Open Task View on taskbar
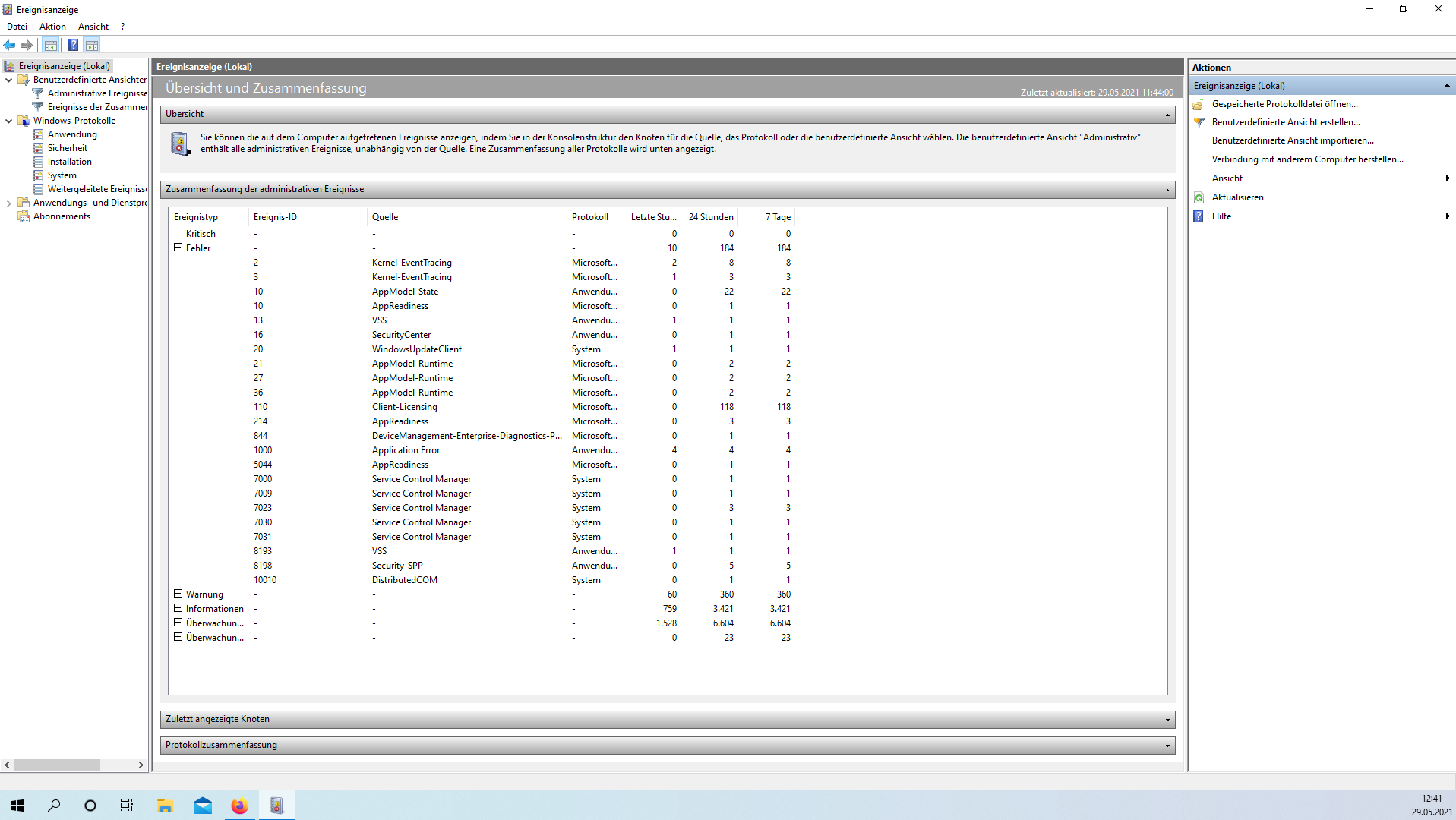Viewport: 1456px width, 820px height. (x=127, y=806)
